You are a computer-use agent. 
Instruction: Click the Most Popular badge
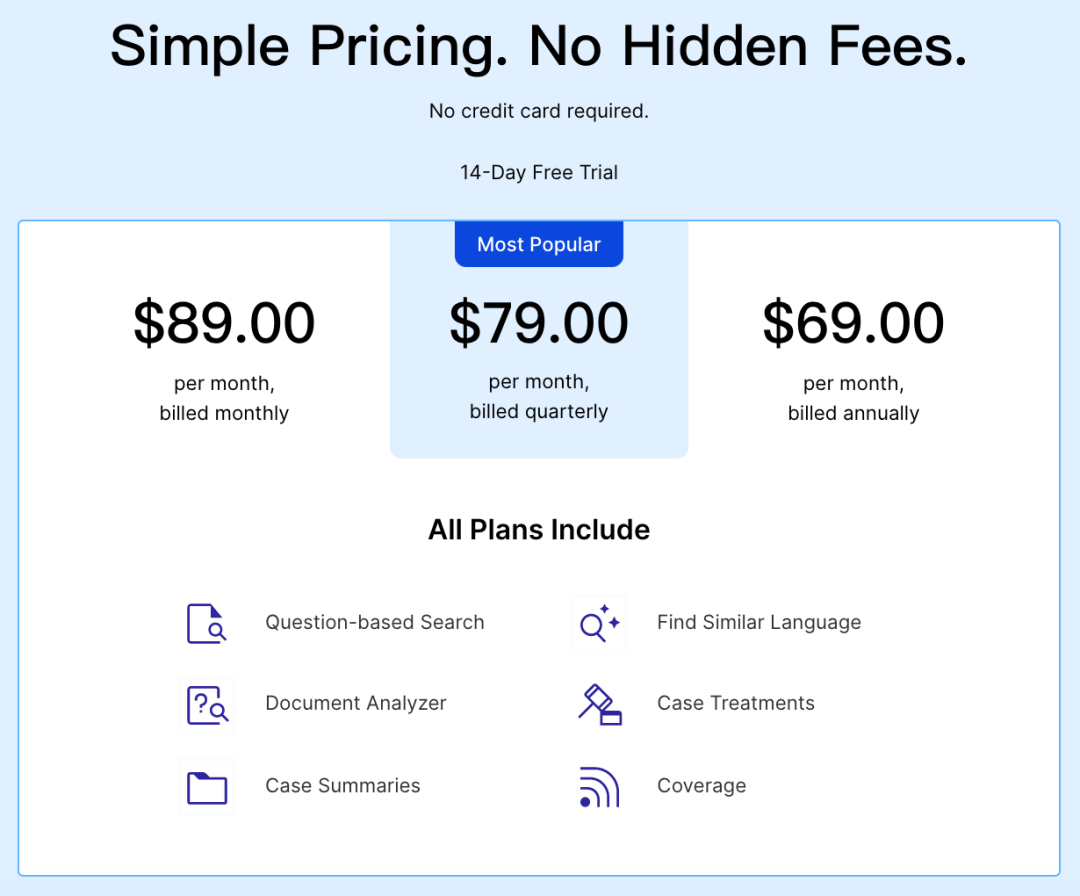pos(539,245)
